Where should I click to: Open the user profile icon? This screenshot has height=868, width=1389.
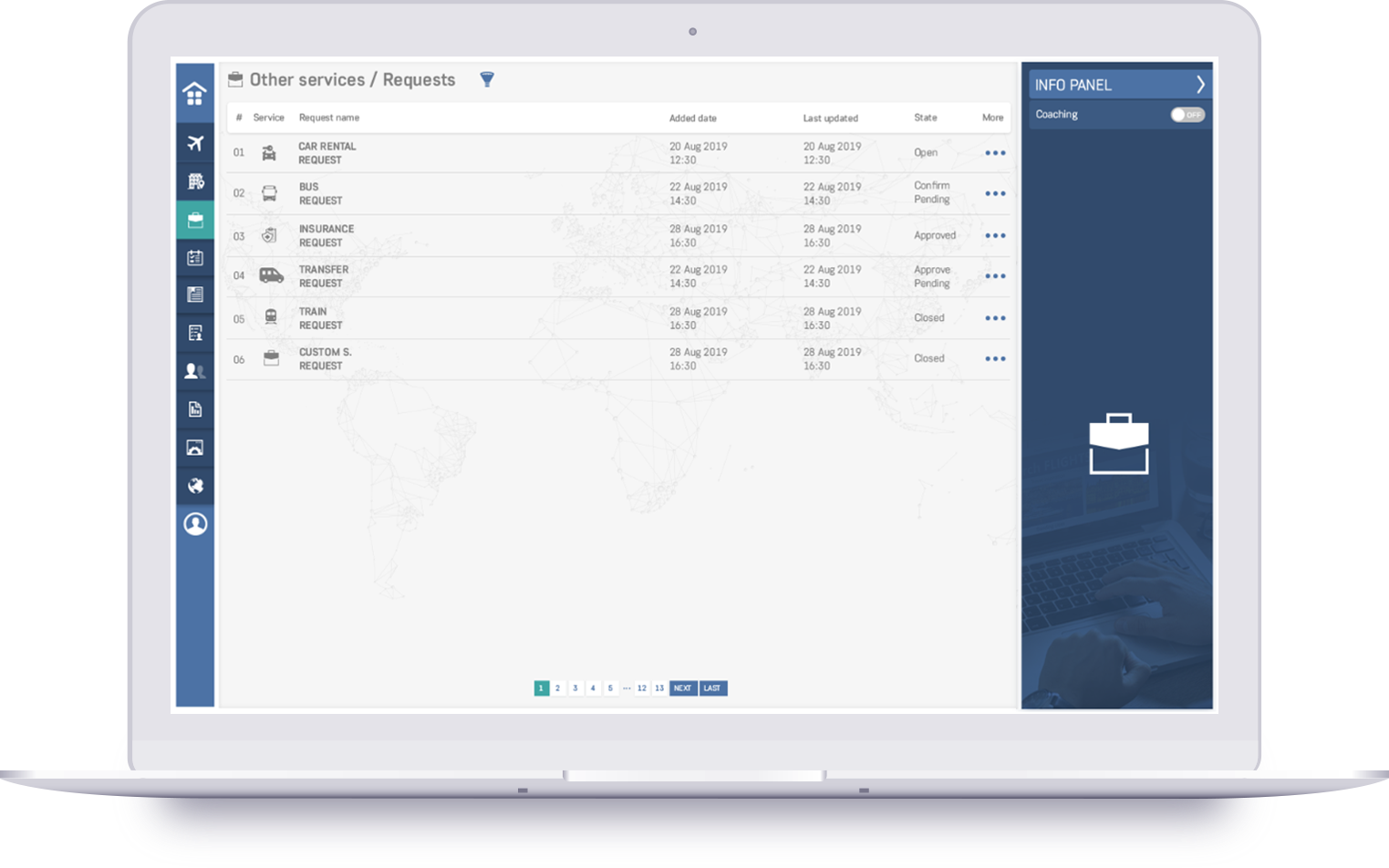pos(194,524)
